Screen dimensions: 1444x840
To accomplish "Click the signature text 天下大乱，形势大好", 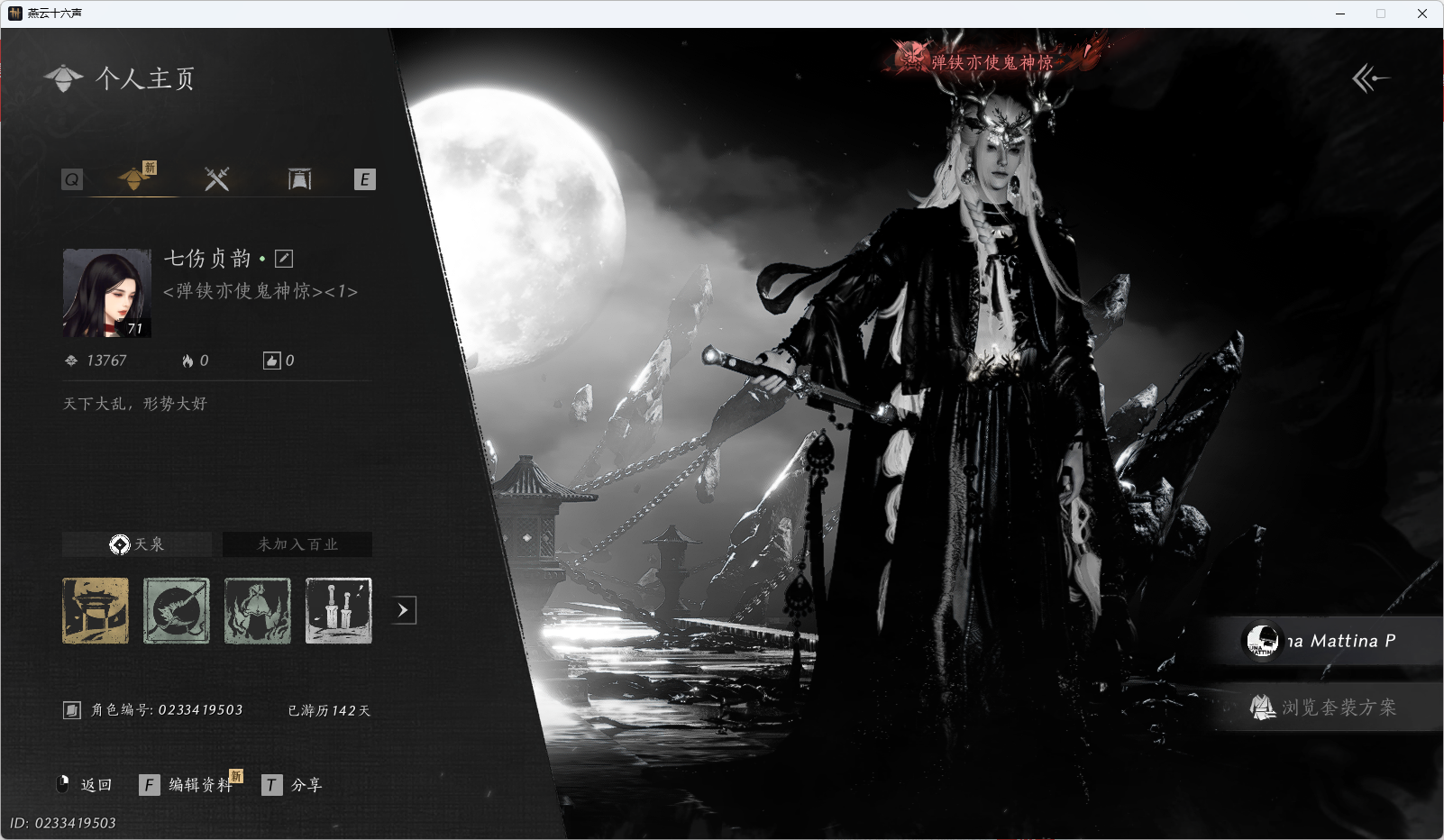I will coord(135,404).
